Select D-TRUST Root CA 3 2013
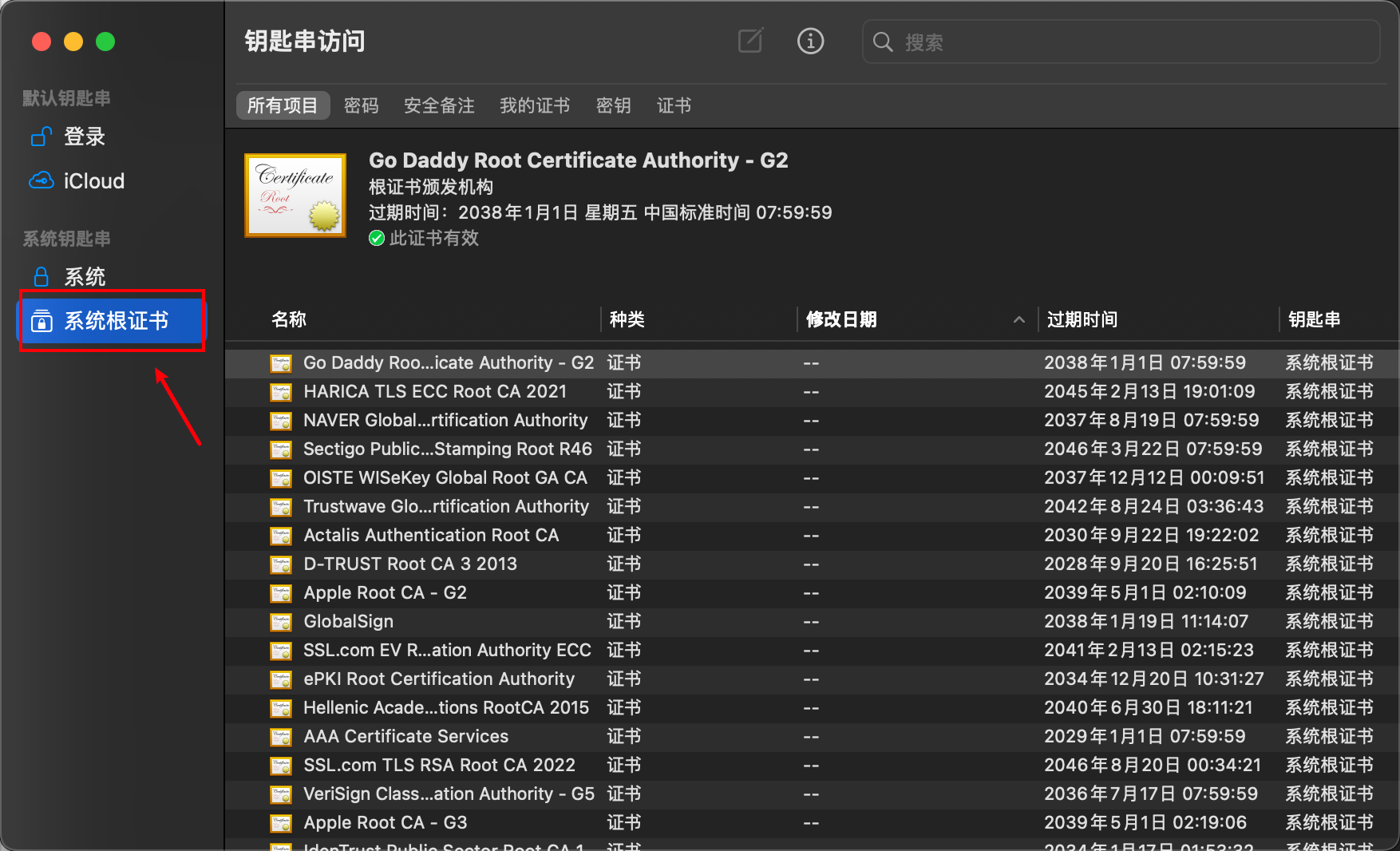This screenshot has width=1400, height=851. (x=410, y=564)
